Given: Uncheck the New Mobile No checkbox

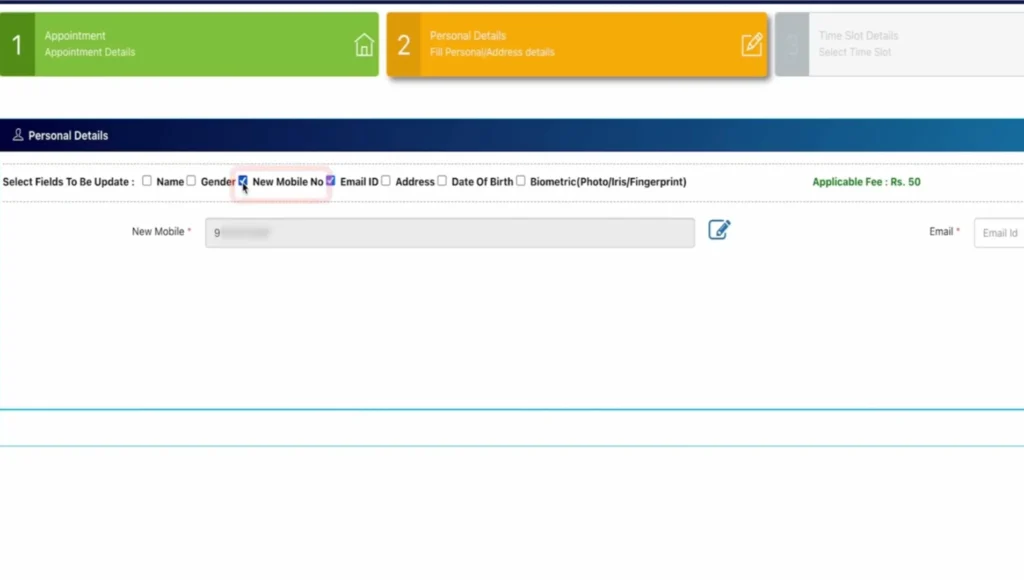Looking at the screenshot, I should point(243,181).
